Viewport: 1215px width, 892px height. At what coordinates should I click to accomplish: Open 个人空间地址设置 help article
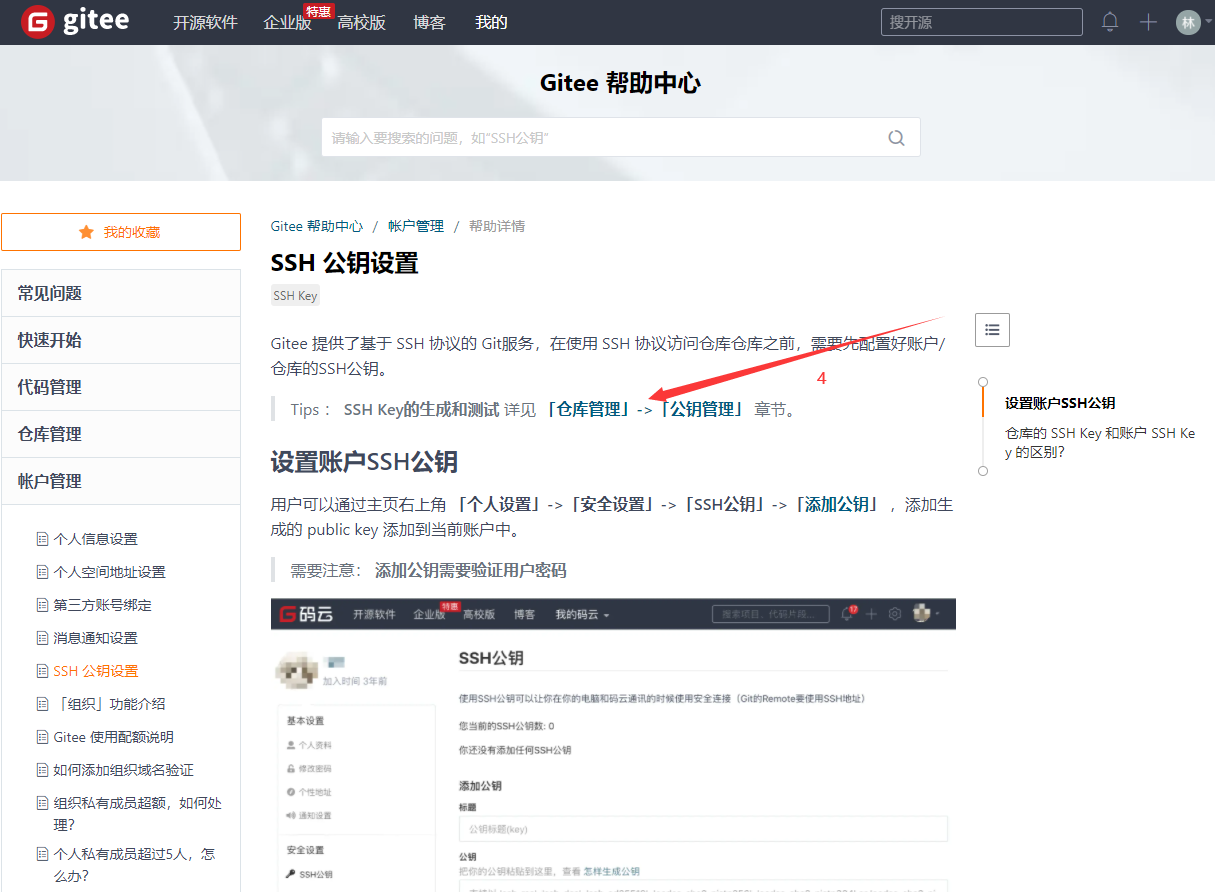point(109,572)
